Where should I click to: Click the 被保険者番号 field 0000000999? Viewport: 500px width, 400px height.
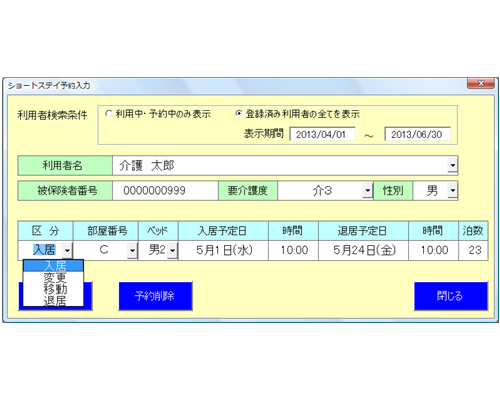[x=165, y=191]
